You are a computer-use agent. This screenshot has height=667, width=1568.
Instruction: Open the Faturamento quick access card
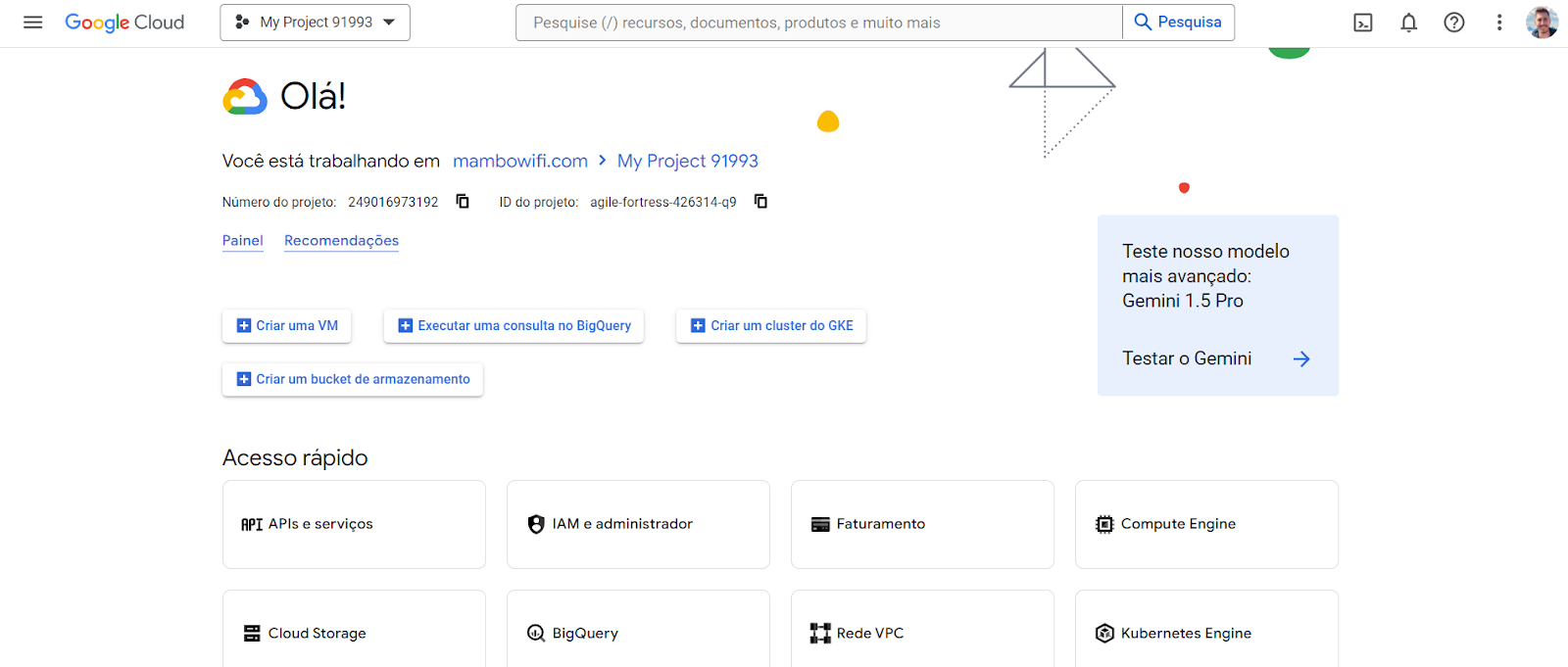[922, 524]
